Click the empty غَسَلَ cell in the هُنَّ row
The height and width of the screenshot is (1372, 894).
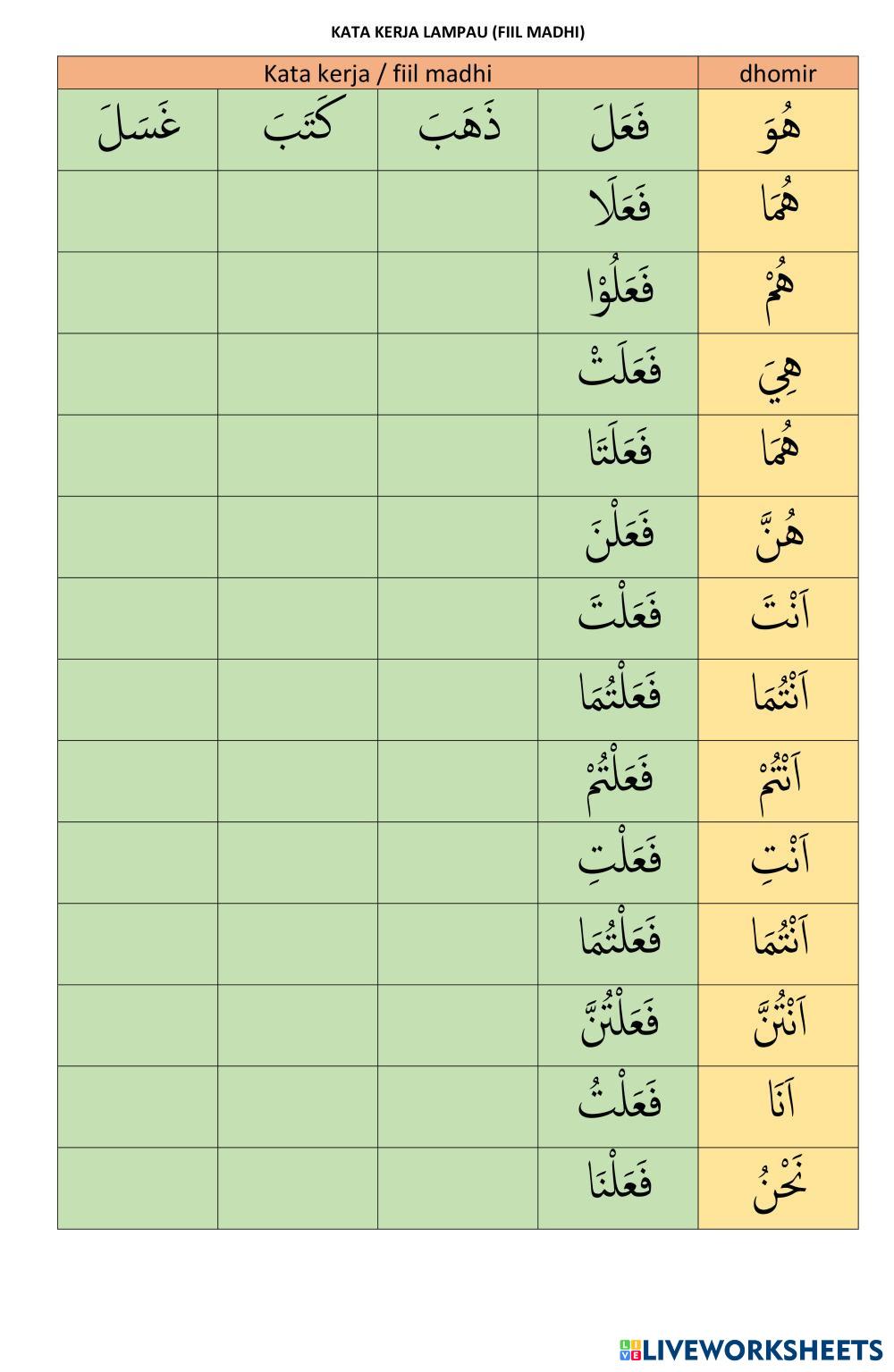pos(138,536)
